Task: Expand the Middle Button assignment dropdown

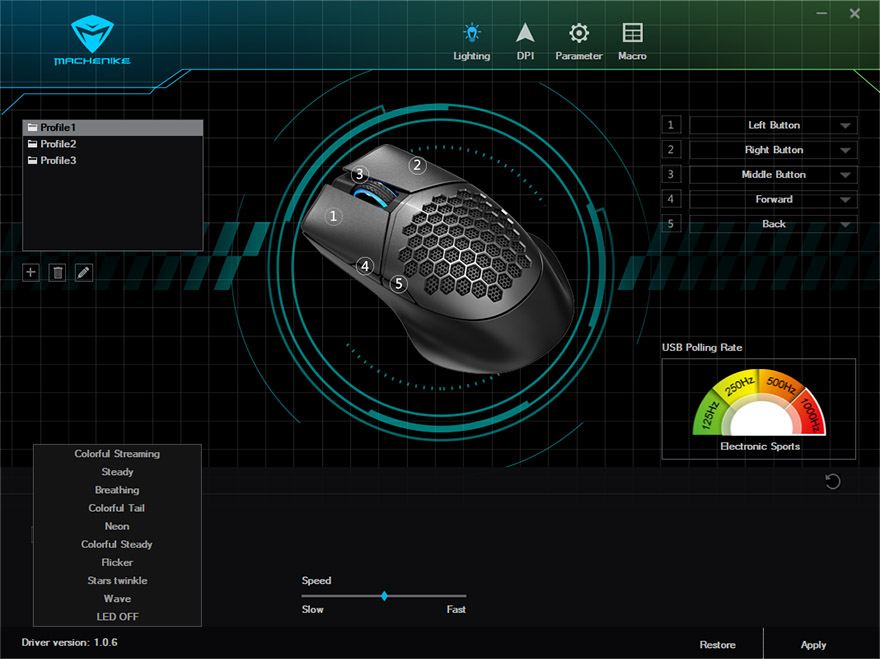Action: (x=773, y=175)
